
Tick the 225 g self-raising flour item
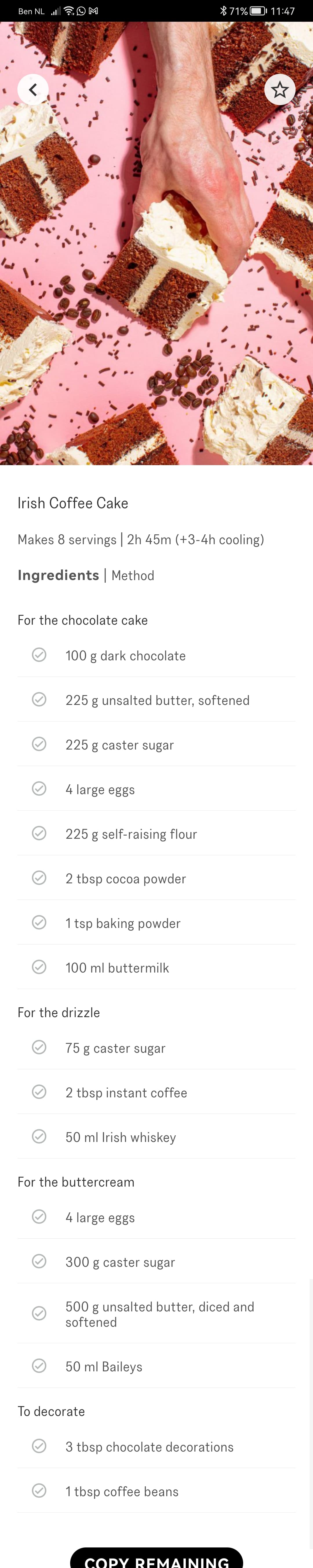click(39, 833)
